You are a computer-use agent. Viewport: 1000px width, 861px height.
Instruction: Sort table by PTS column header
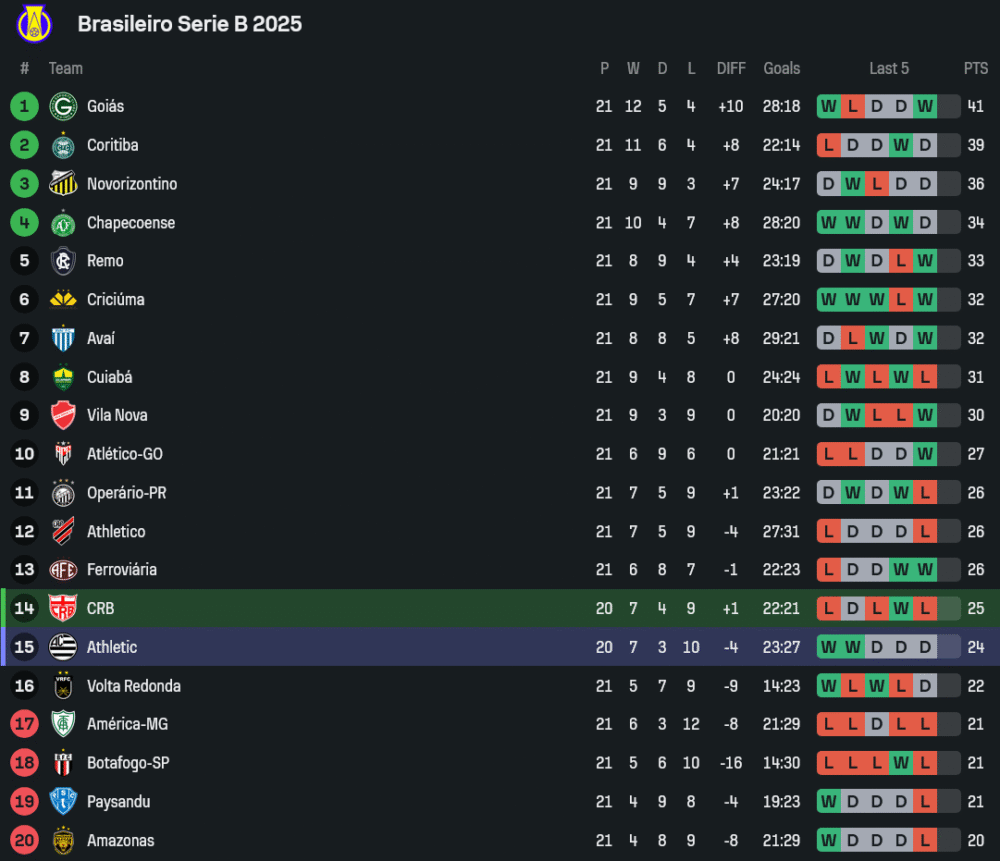(975, 68)
